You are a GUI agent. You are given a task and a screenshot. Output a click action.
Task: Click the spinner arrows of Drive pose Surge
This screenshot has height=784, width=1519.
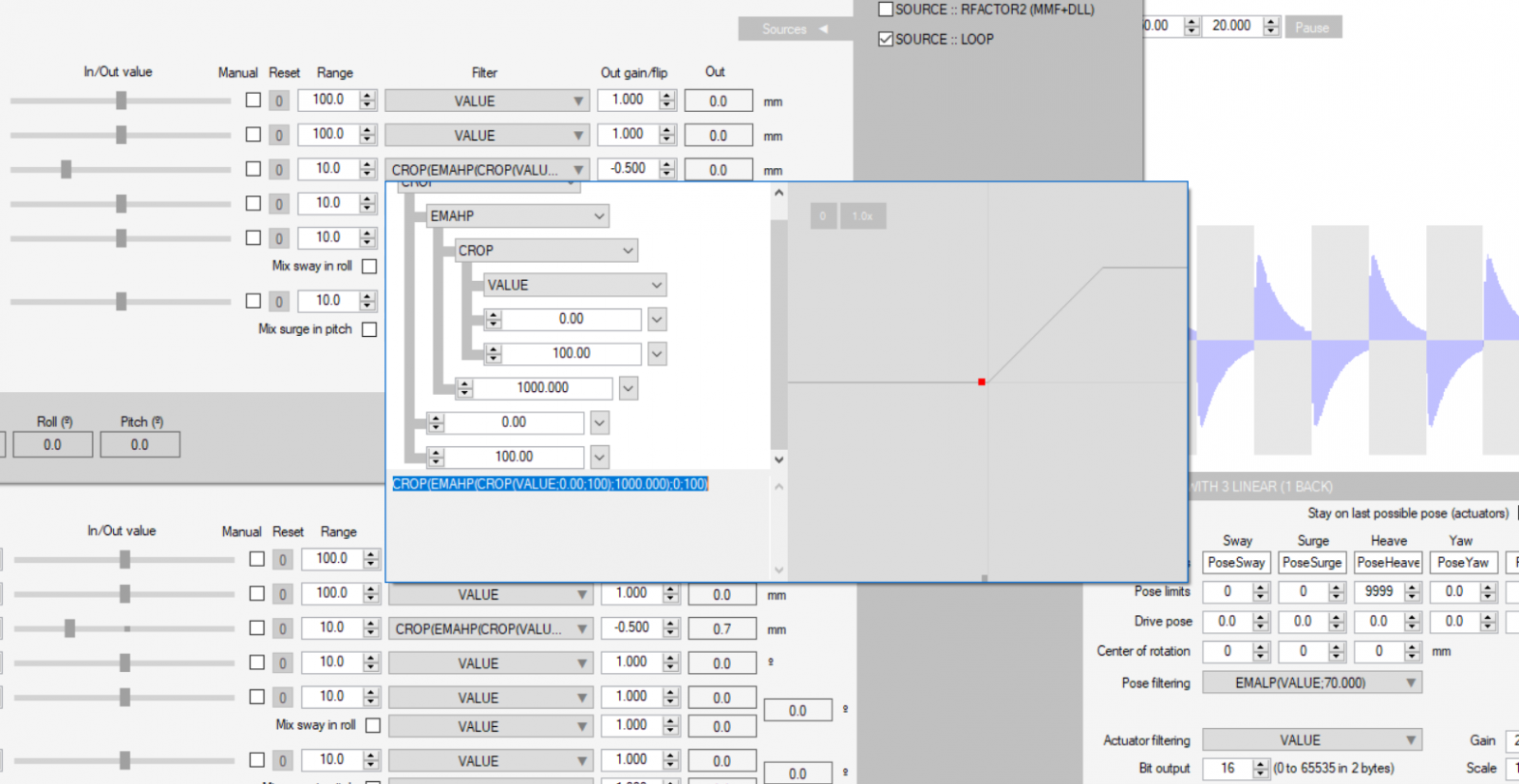click(1337, 622)
